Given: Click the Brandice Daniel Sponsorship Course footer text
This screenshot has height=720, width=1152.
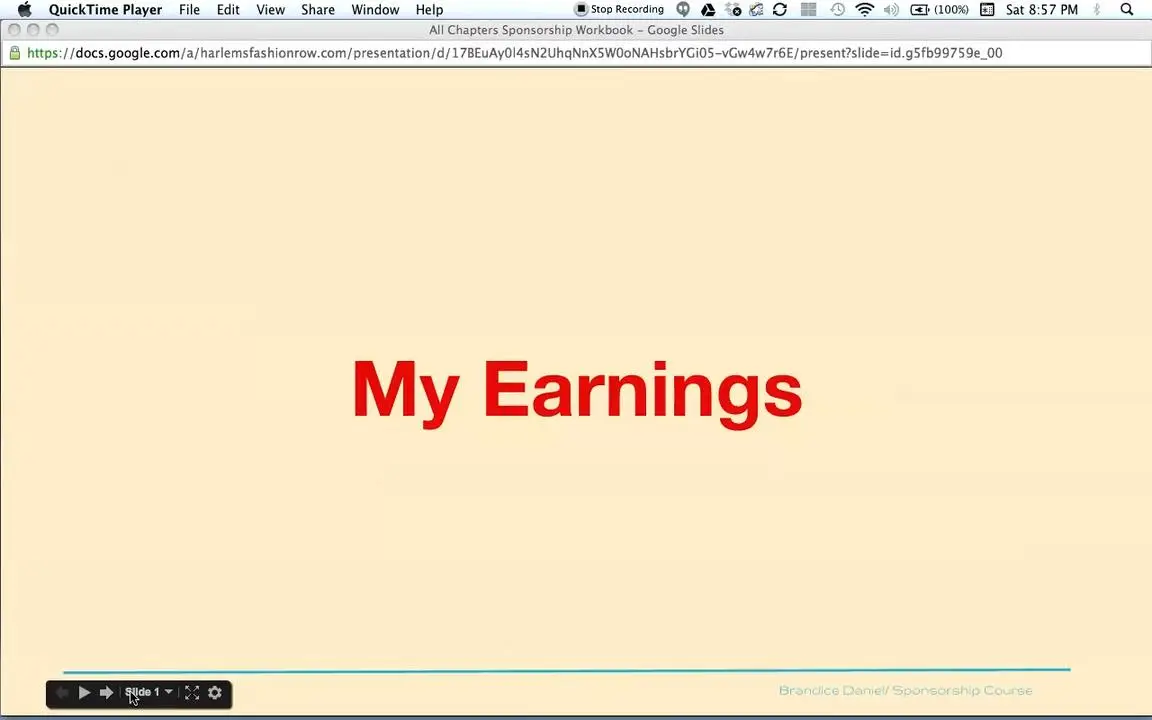Looking at the screenshot, I should point(905,691).
